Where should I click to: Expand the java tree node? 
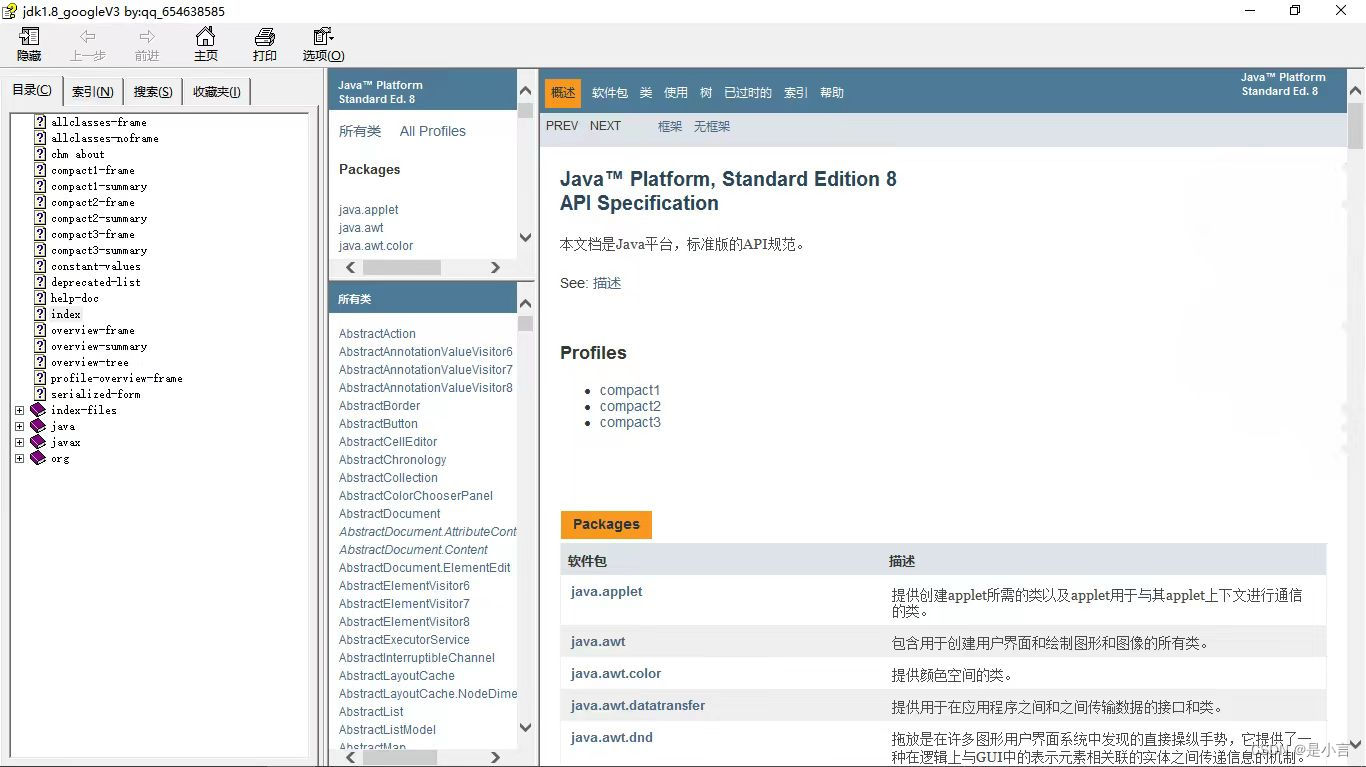pyautogui.click(x=19, y=426)
